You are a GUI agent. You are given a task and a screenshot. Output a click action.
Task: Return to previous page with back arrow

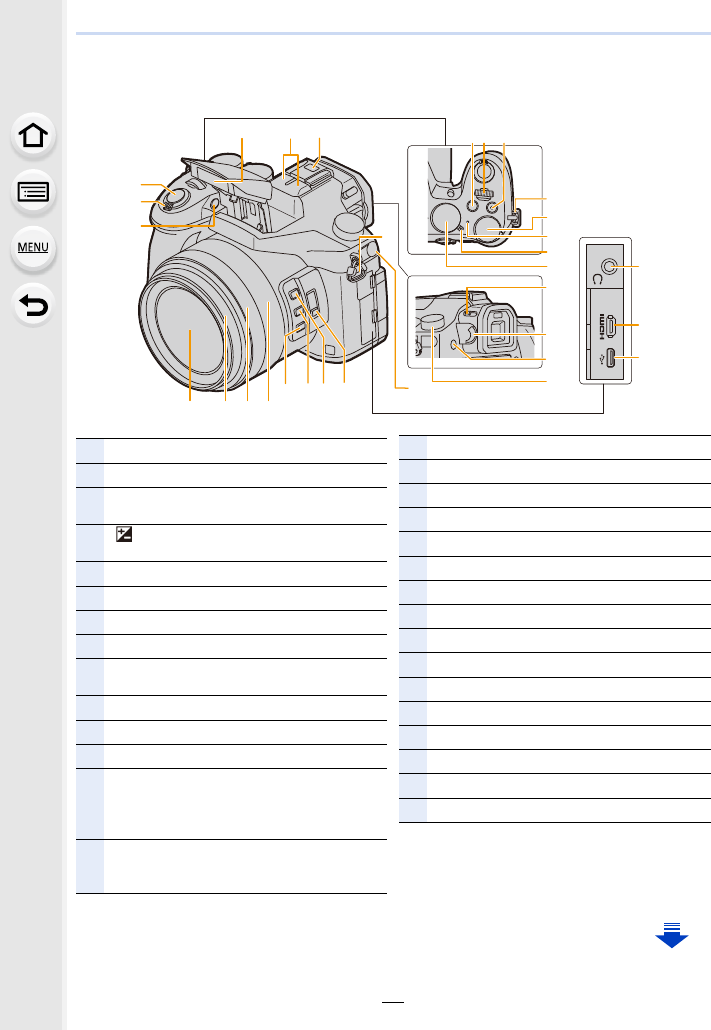33,305
